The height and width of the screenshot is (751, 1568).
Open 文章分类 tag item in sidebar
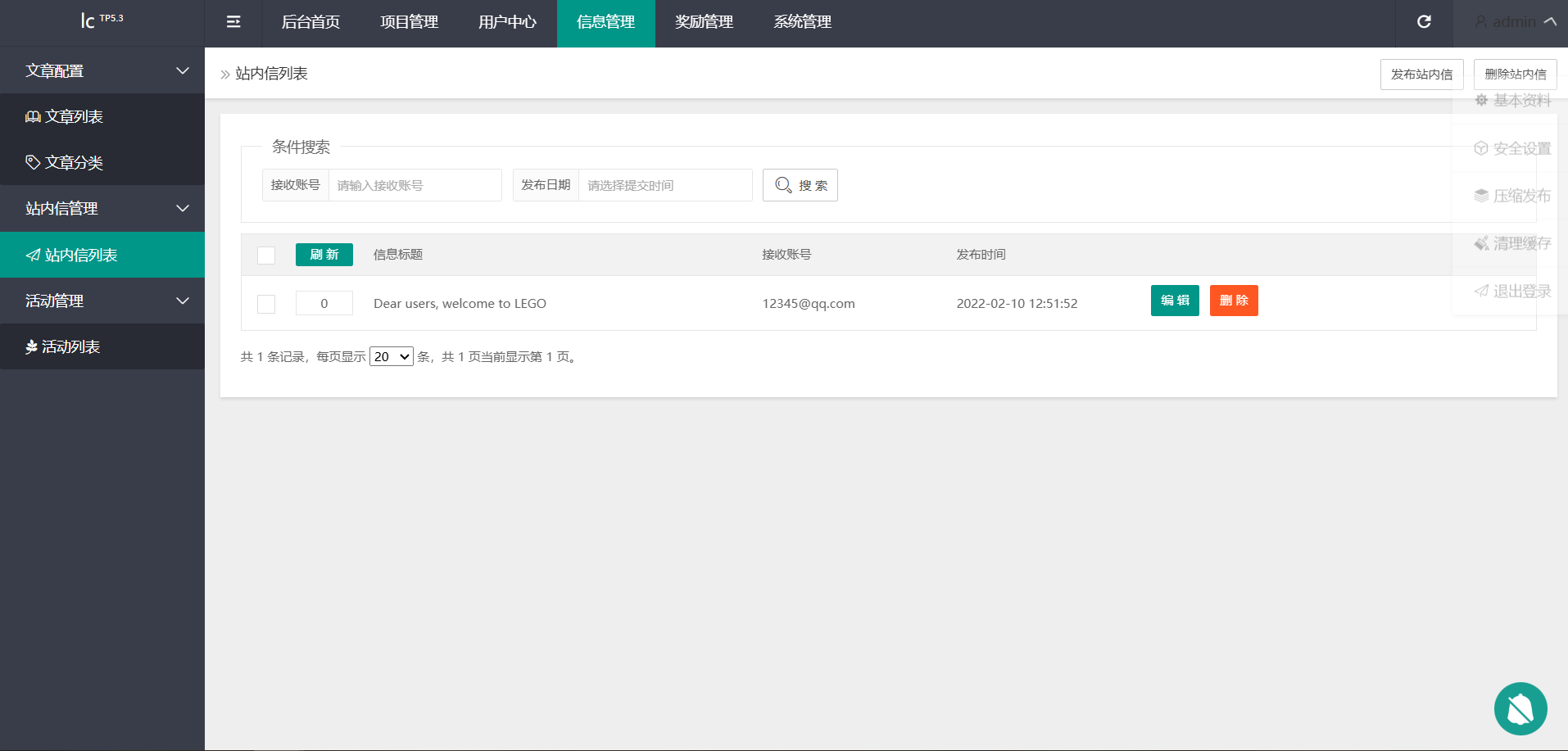click(74, 162)
